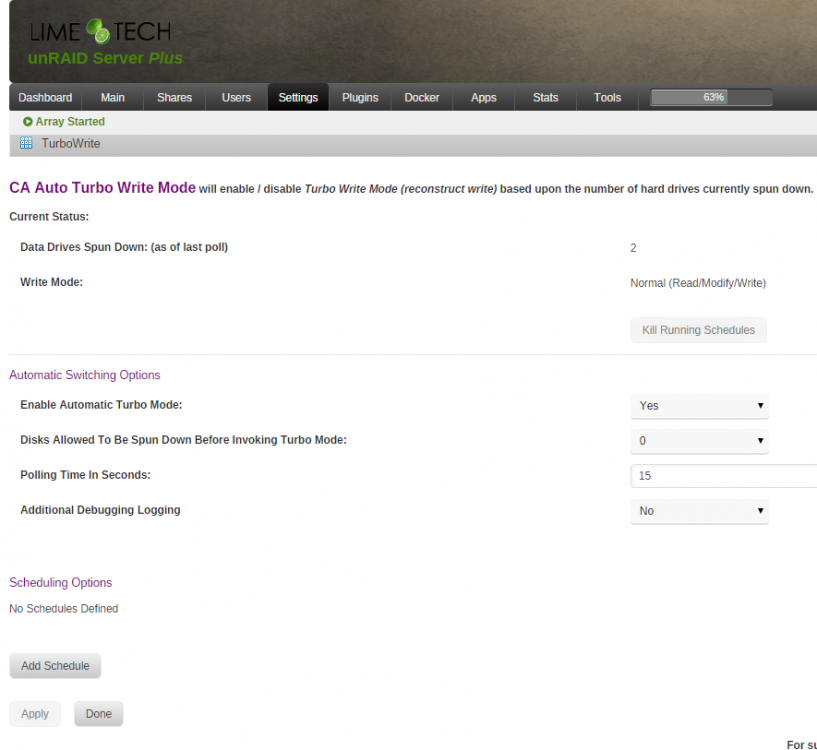Open the Tools tab
This screenshot has height=750, width=817.
(x=608, y=97)
